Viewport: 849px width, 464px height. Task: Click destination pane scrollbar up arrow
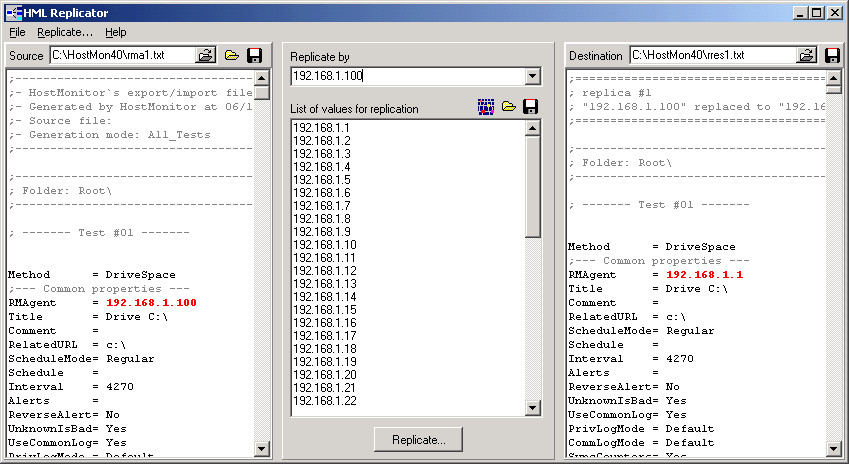[x=833, y=79]
